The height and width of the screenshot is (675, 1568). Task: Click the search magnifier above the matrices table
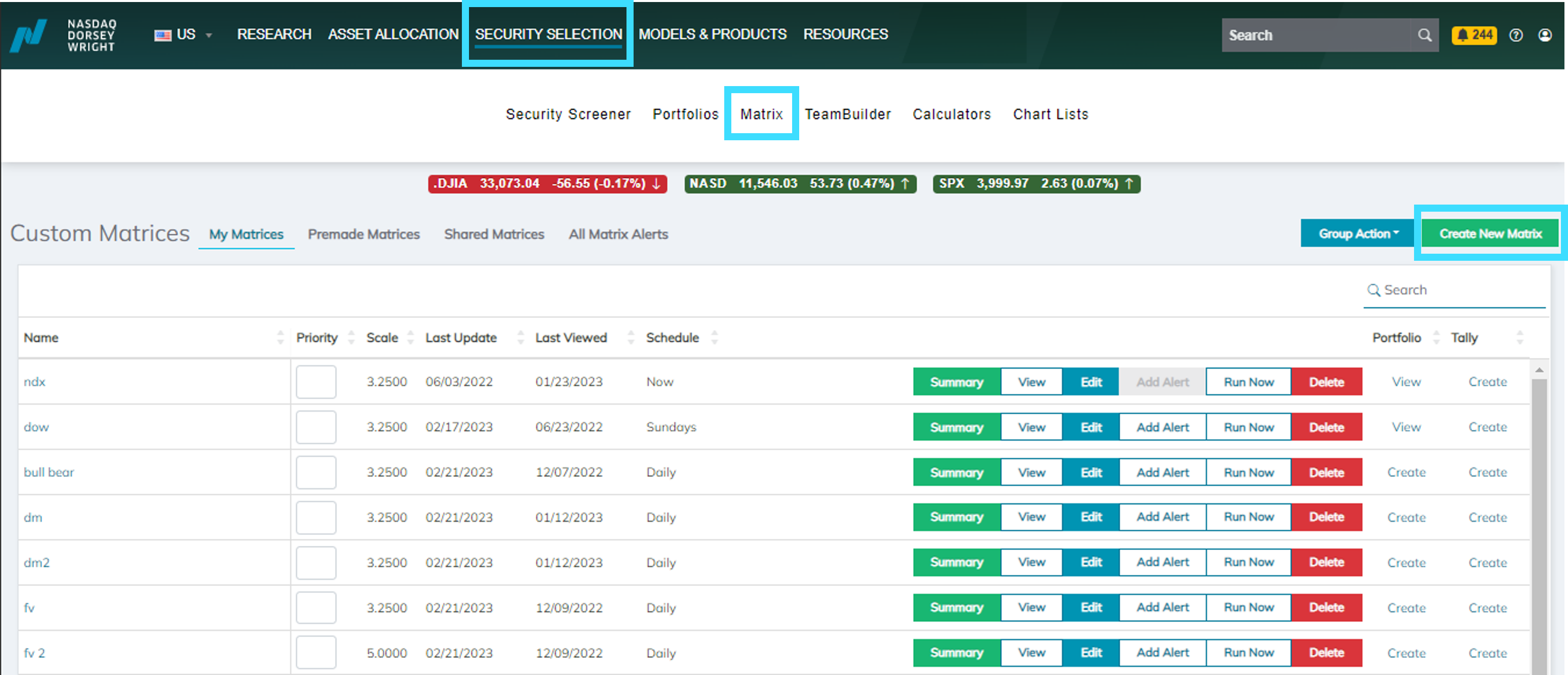1374,290
